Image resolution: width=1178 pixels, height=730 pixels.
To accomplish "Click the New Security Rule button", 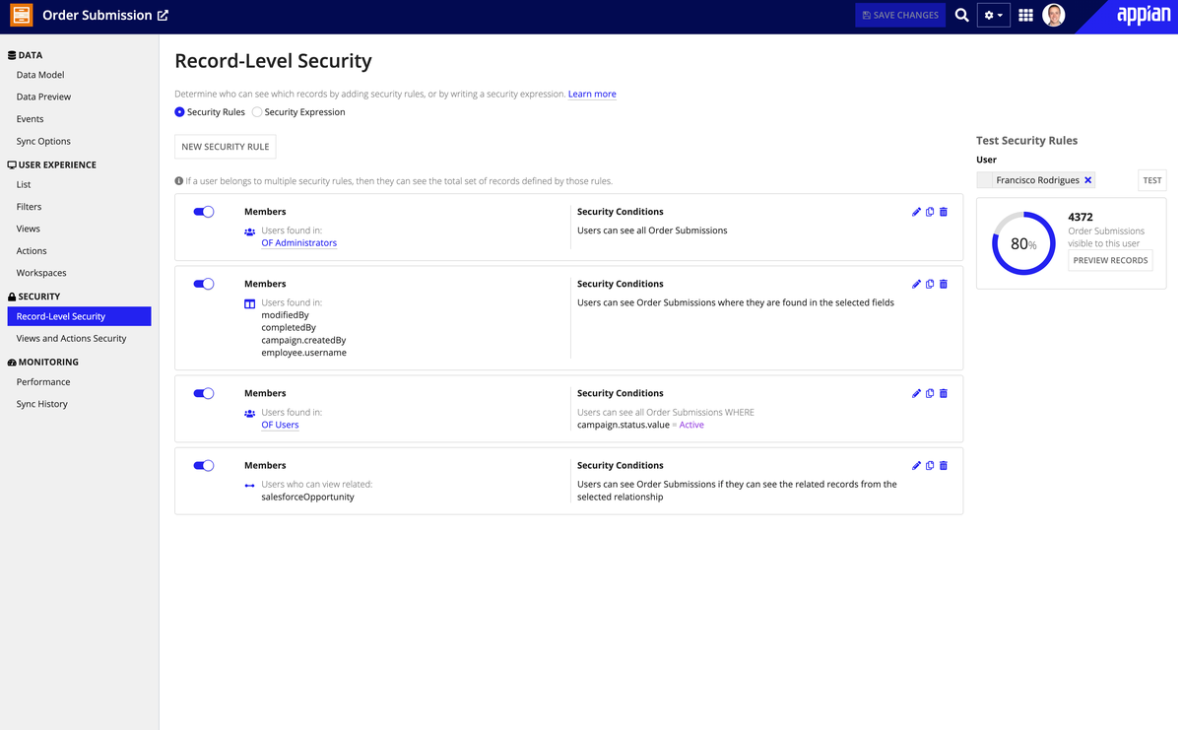I will [225, 147].
